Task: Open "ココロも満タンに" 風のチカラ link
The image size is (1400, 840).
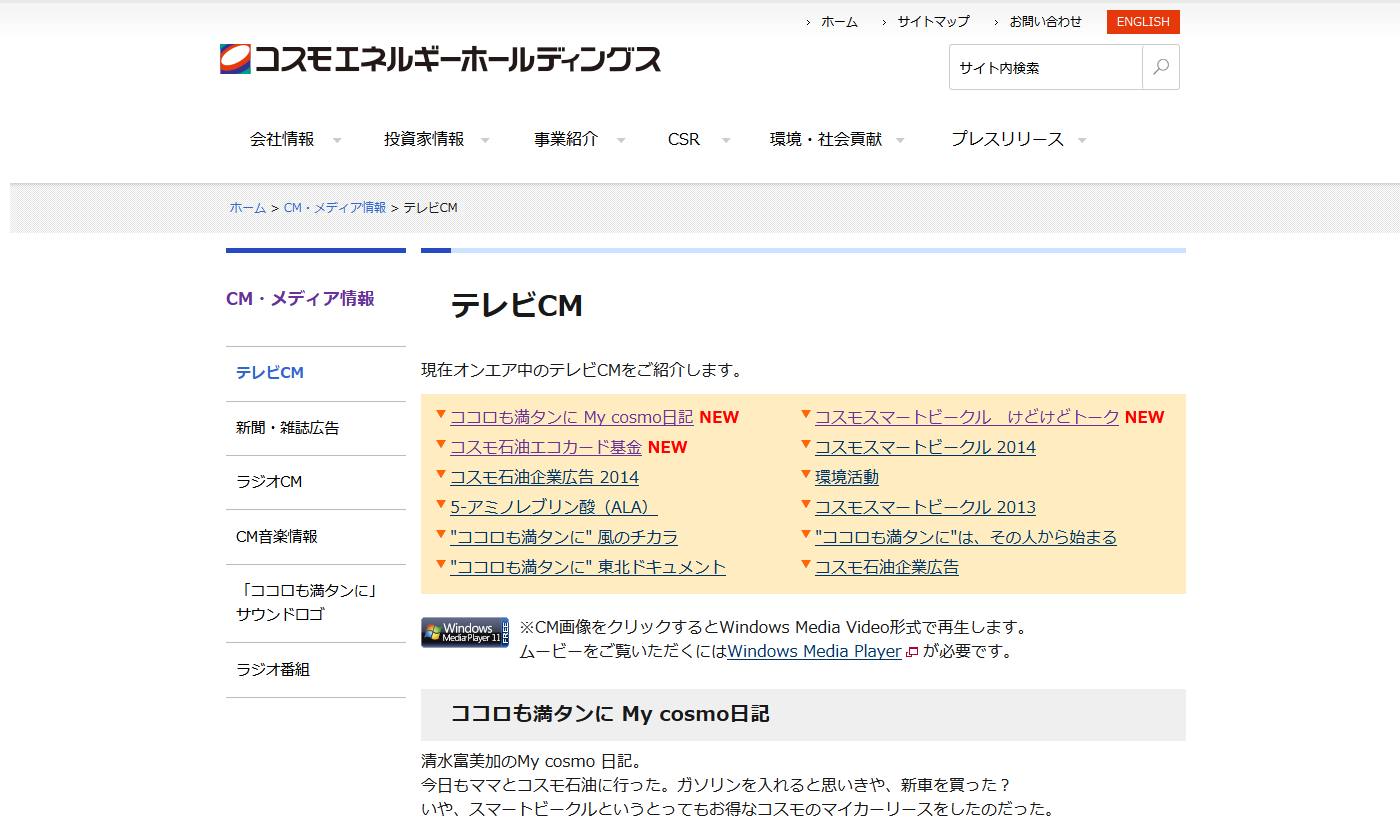Action: click(x=564, y=537)
